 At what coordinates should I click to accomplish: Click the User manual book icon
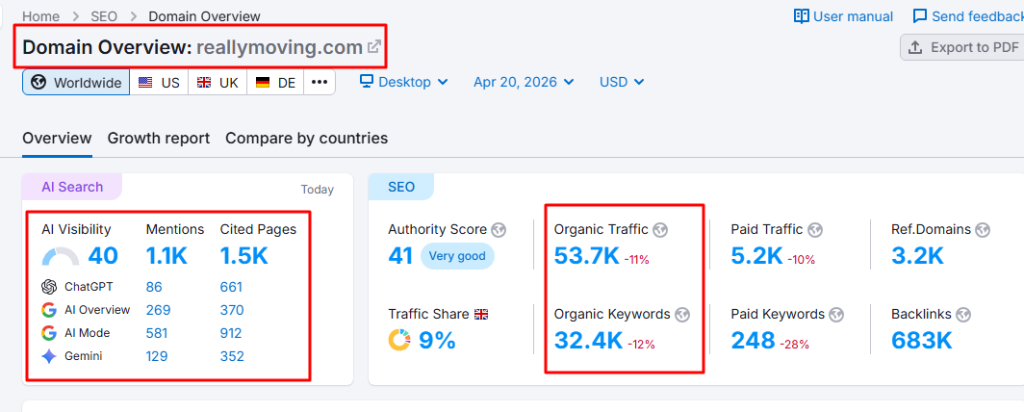pos(801,16)
